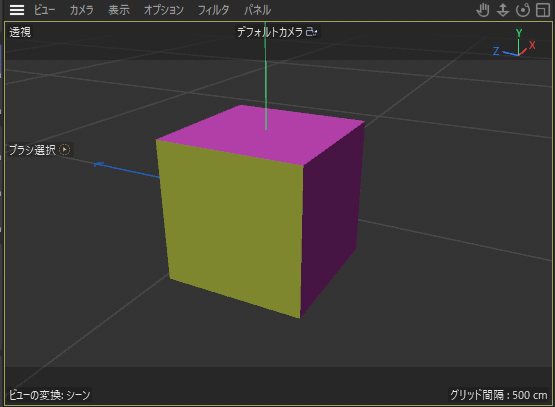Click the blue Z axis arrow handle

126,170
